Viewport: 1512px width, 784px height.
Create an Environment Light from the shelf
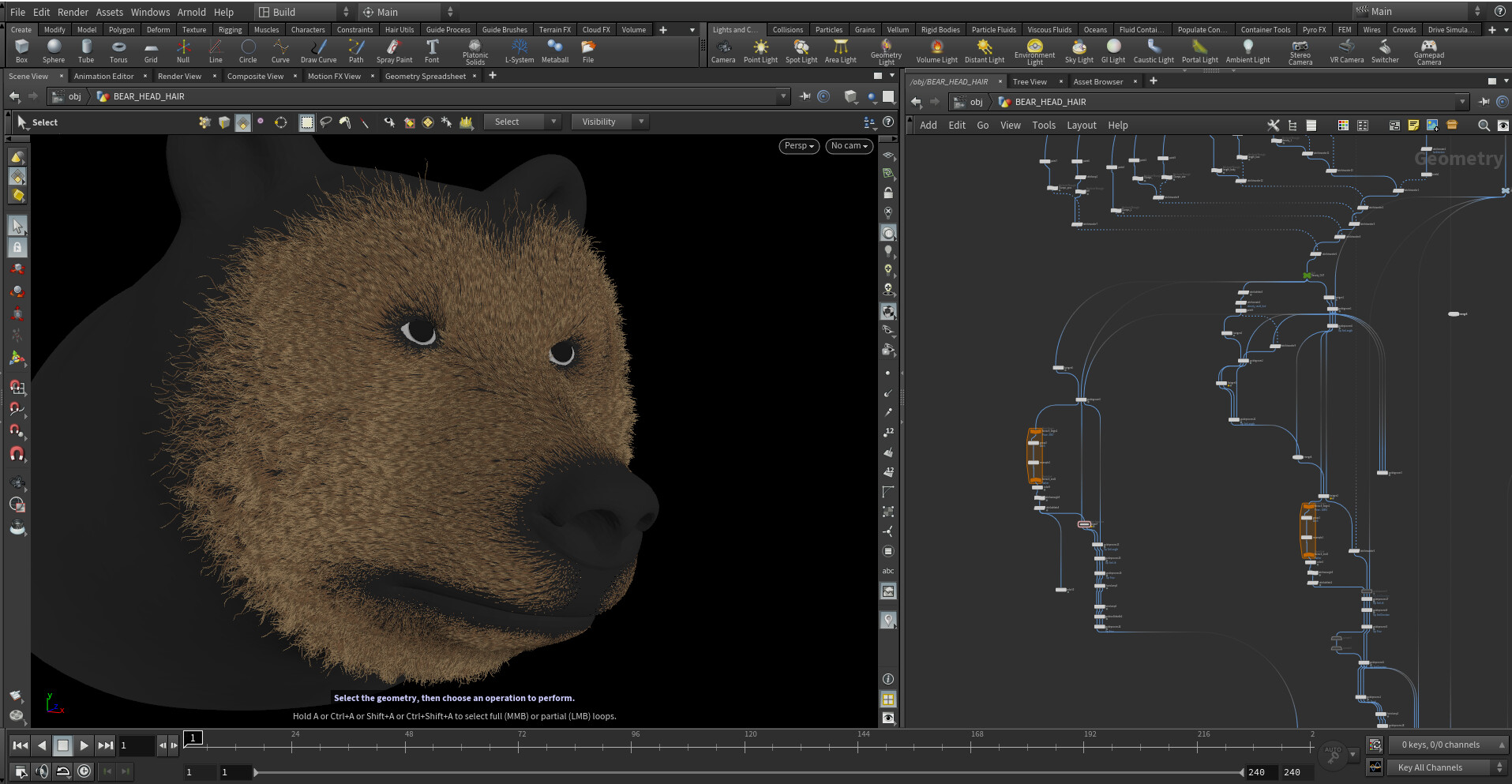(x=1035, y=50)
